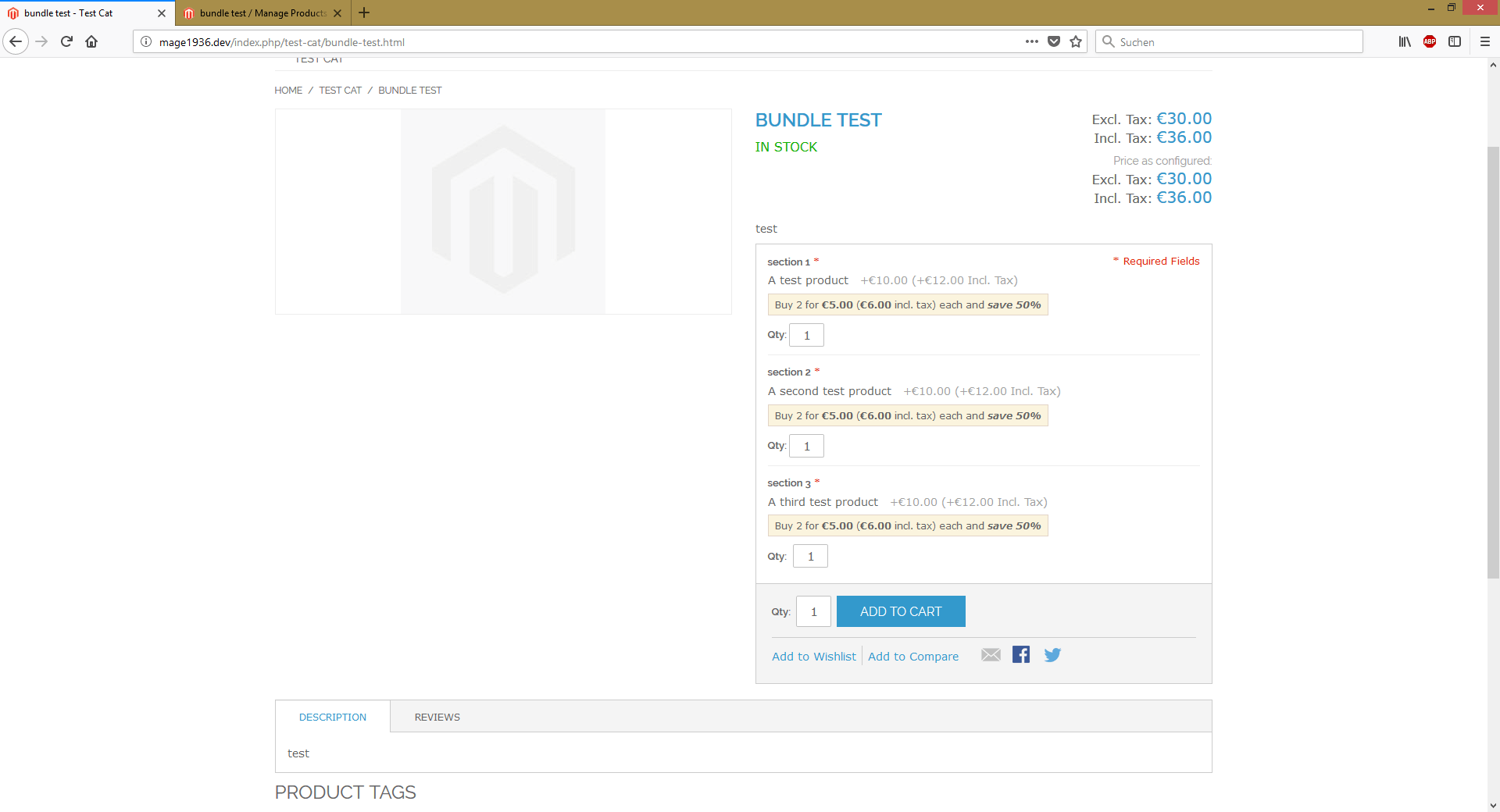Add bundle to wishlist
This screenshot has height=812, width=1500.
[813, 656]
